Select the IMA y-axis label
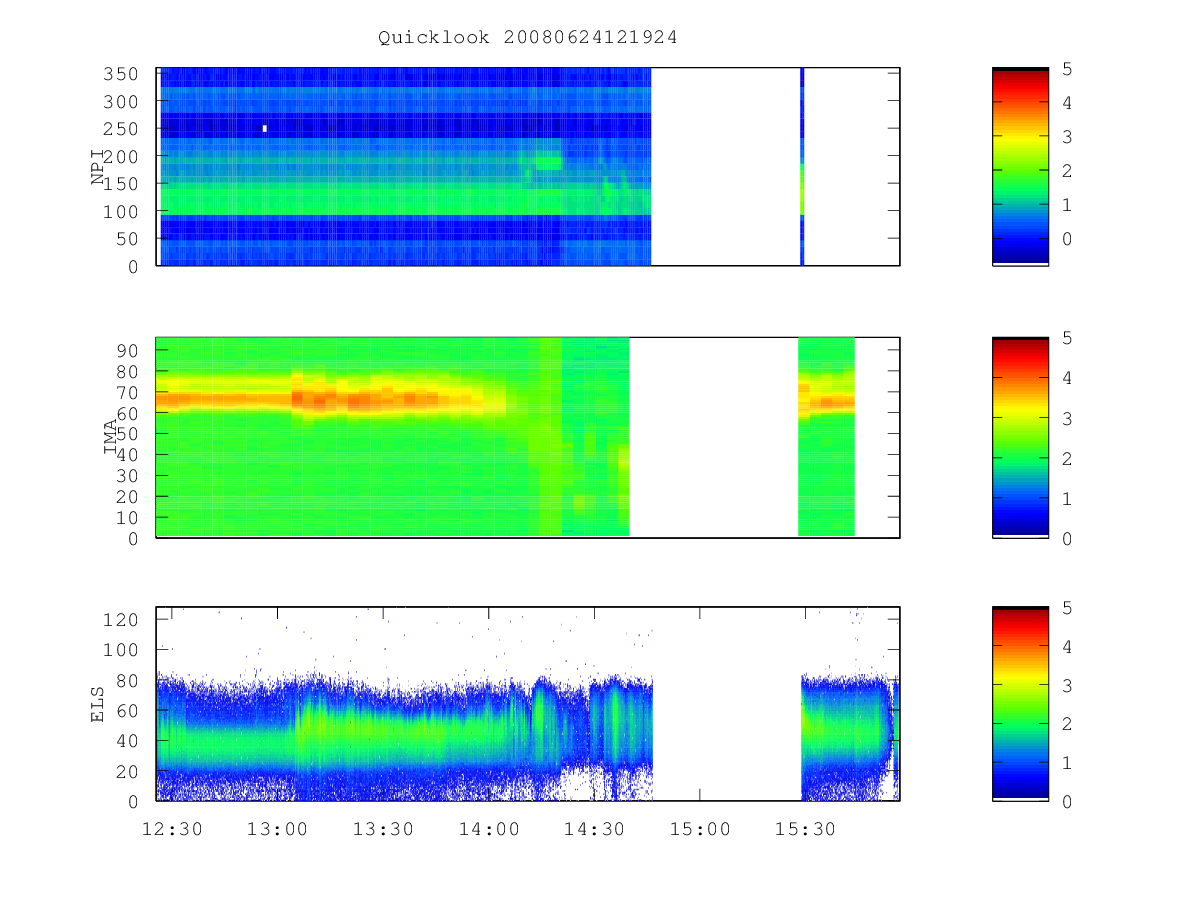Screen dimensions: 1200x900 [111, 438]
